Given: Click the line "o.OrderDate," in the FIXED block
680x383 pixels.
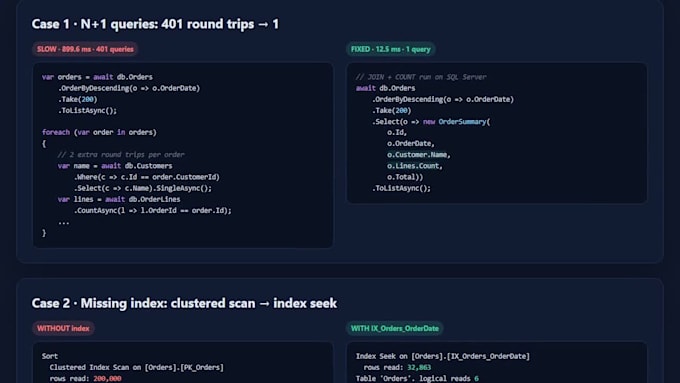Looking at the screenshot, I should coord(411,144).
